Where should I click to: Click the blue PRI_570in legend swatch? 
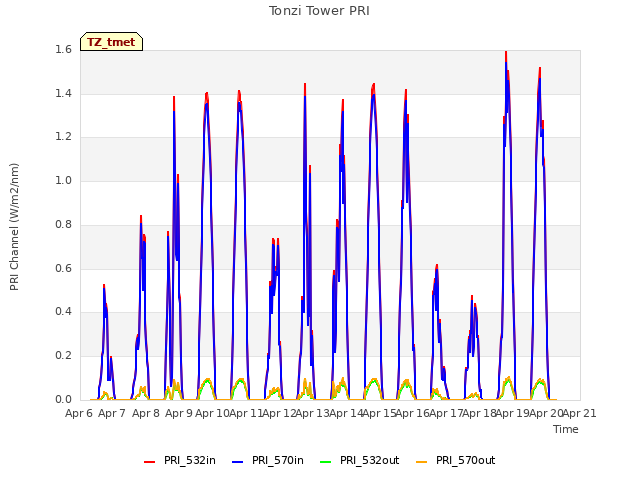click(x=237, y=461)
